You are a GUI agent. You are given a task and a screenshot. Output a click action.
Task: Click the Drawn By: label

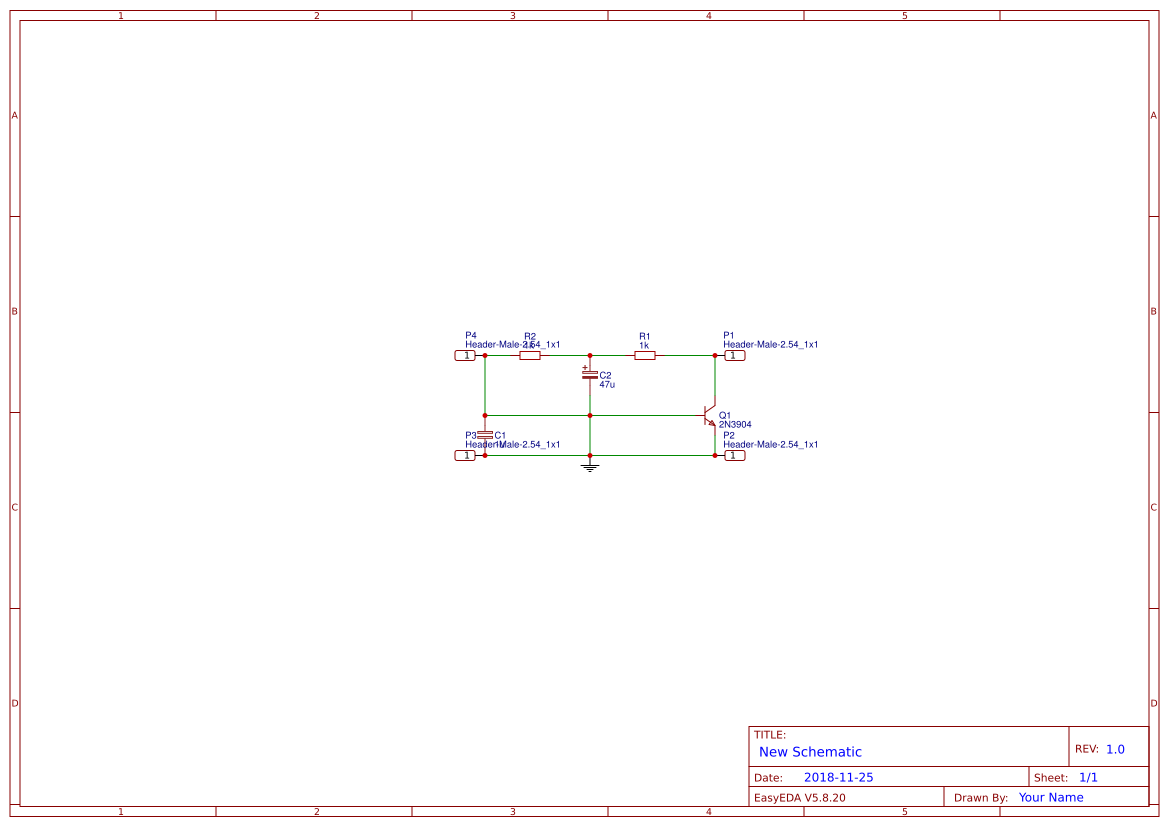pos(980,798)
